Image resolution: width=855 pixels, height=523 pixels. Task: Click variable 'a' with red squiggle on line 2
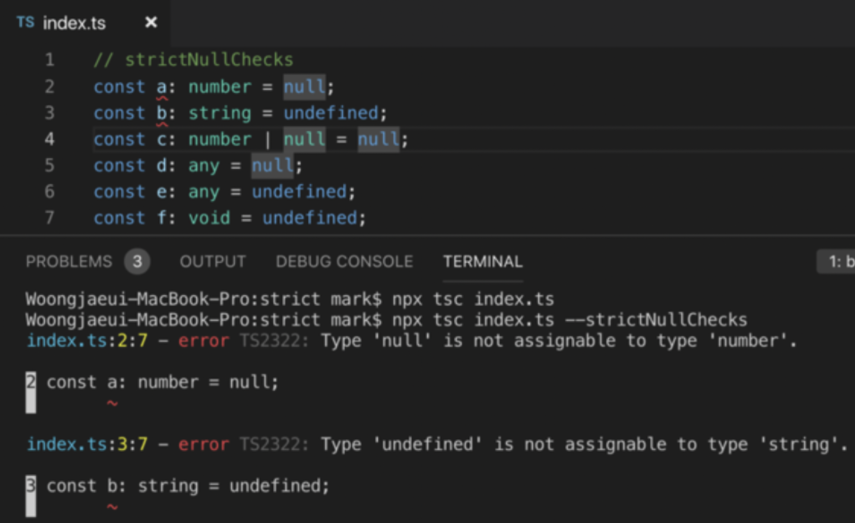point(162,87)
